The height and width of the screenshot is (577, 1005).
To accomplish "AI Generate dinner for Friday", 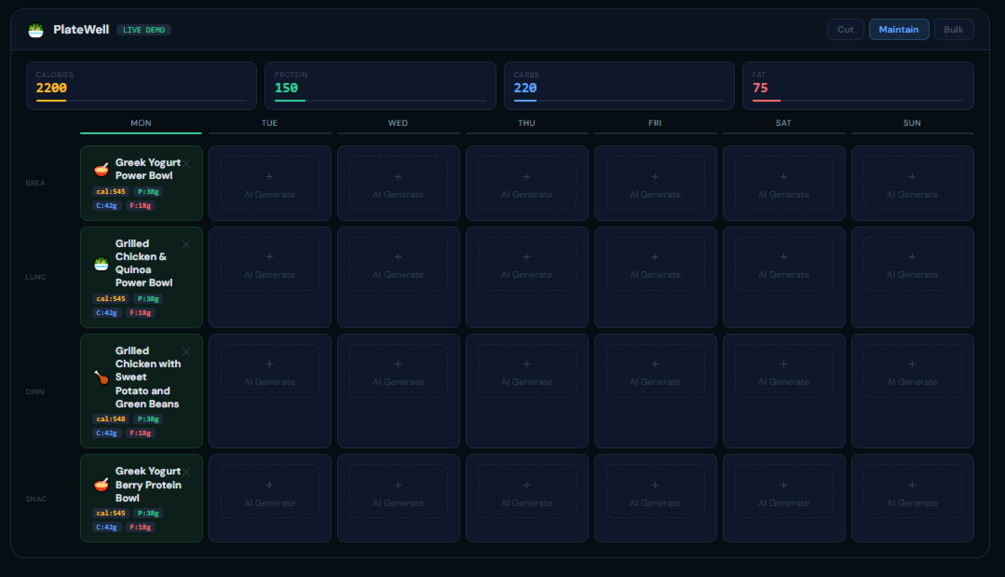I will pyautogui.click(x=655, y=371).
